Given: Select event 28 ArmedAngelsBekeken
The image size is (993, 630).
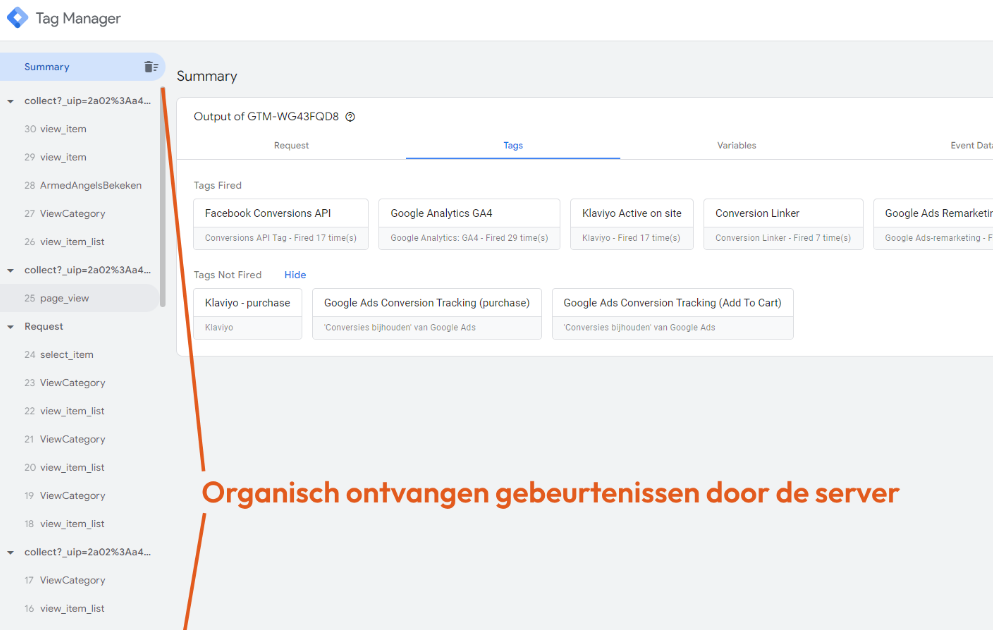Looking at the screenshot, I should tap(90, 185).
